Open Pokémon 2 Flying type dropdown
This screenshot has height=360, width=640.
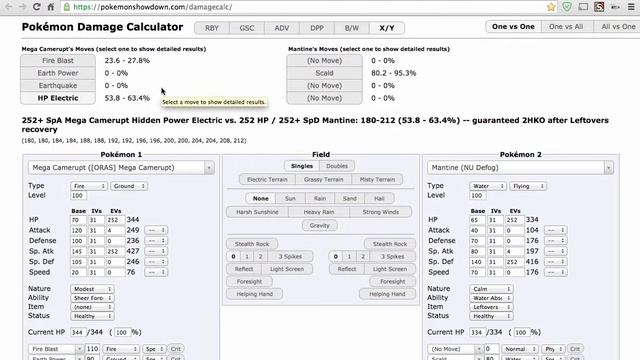click(528, 186)
